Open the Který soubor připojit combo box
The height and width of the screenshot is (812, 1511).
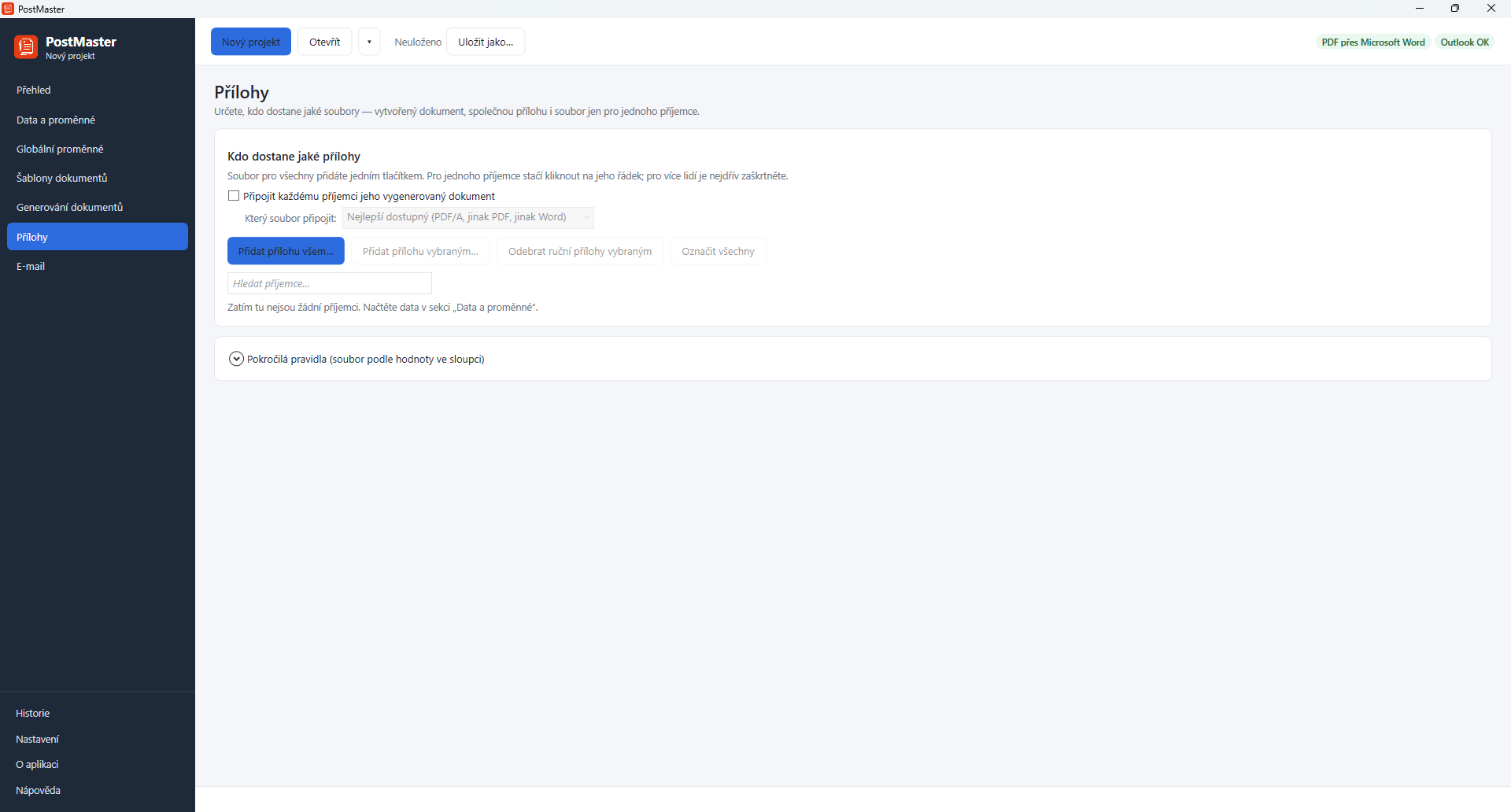[468, 217]
